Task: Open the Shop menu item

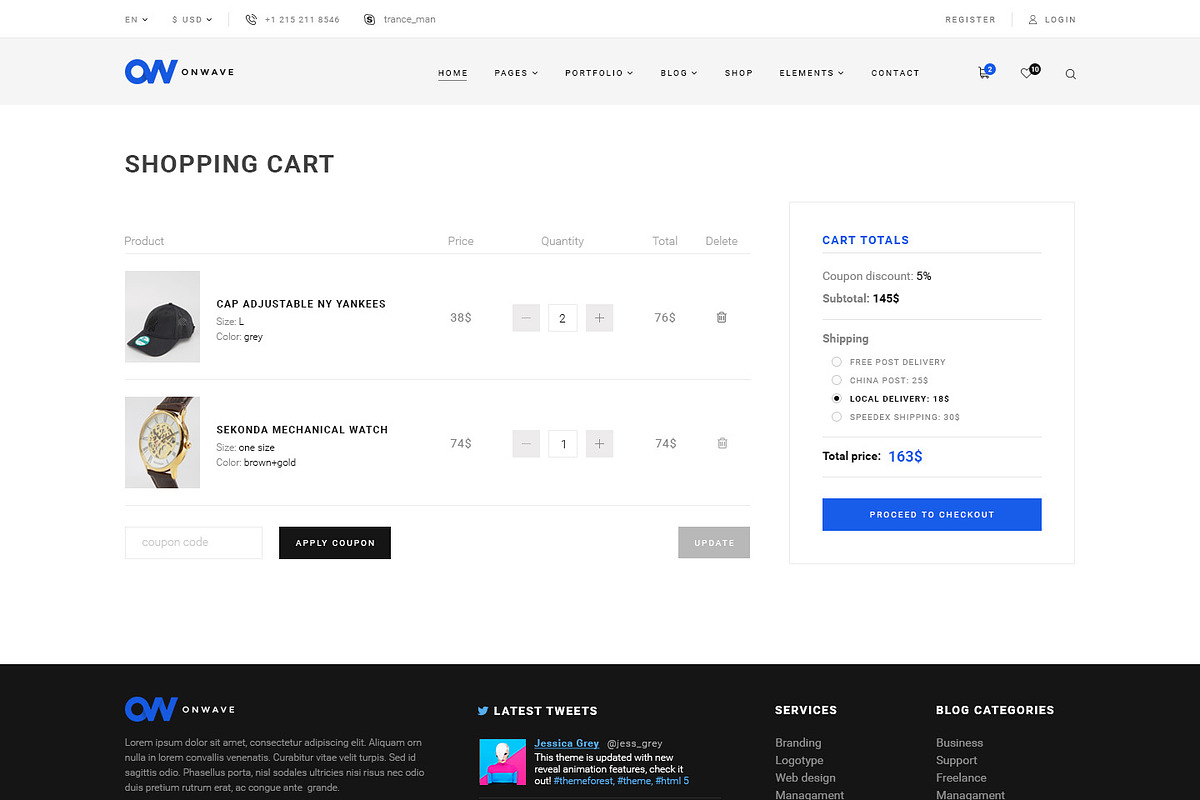Action: pyautogui.click(x=739, y=73)
